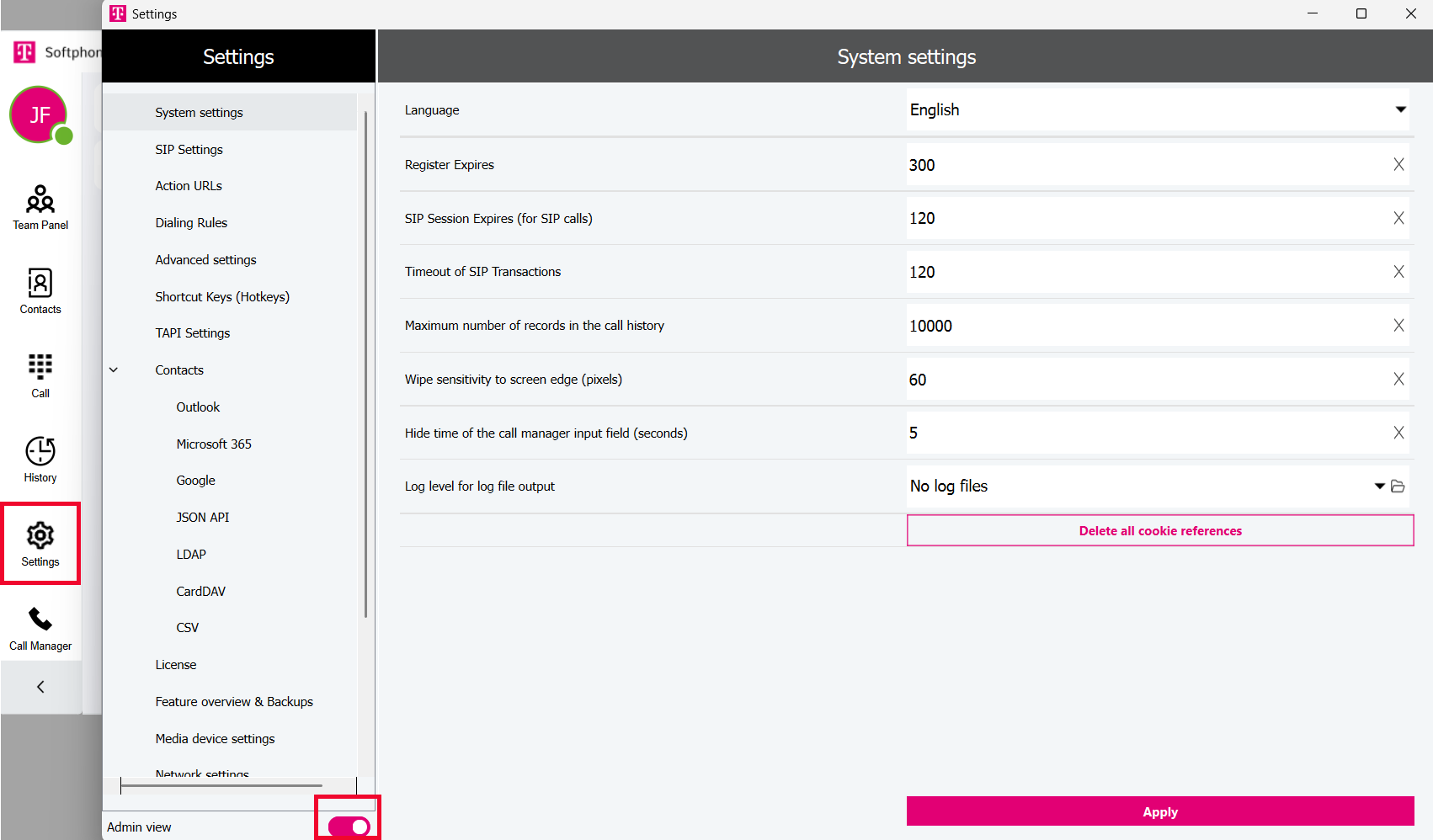
Task: Open log file folder icon
Action: tap(1398, 486)
